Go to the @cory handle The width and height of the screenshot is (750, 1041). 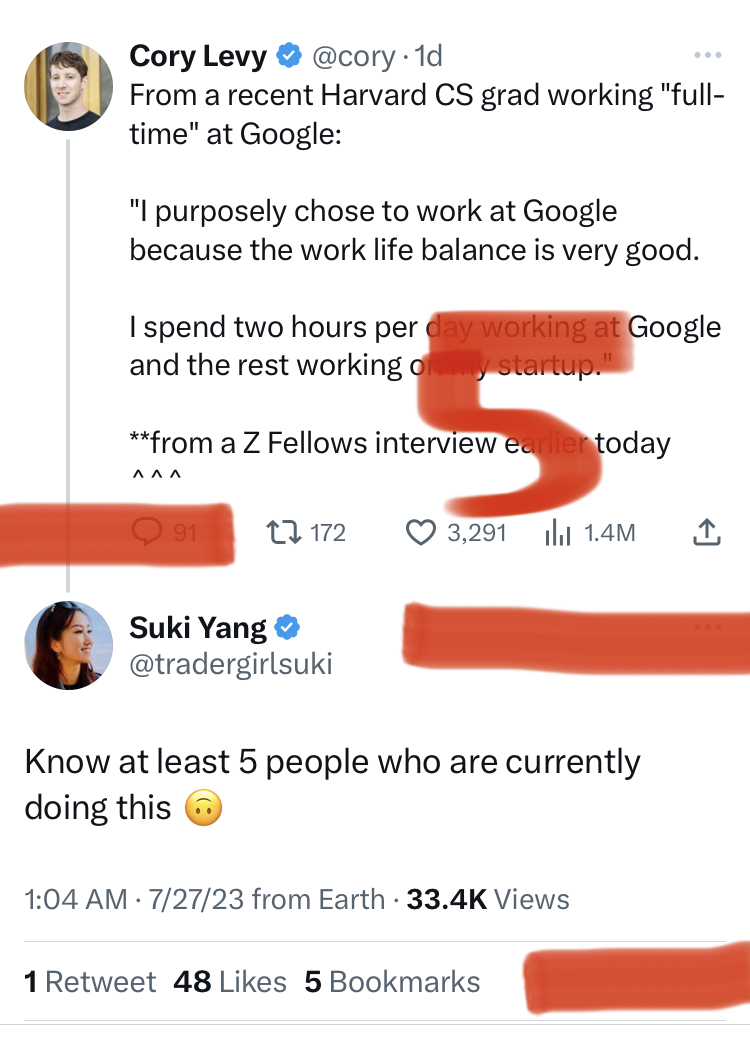[354, 57]
